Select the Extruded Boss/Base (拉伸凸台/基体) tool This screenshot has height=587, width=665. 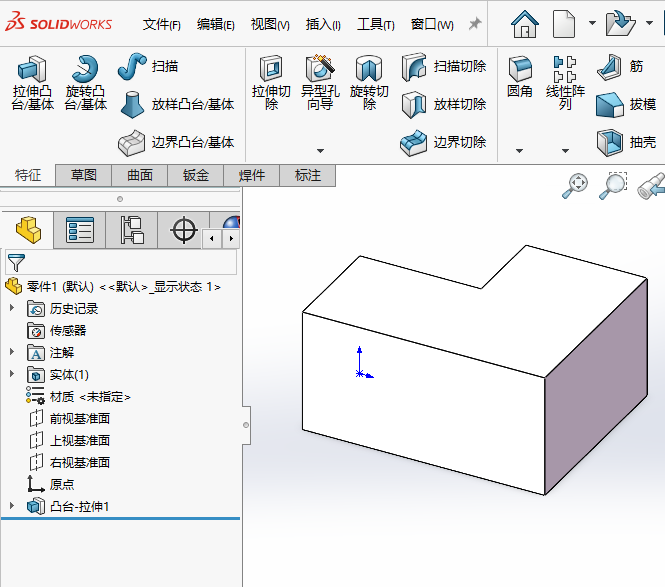tap(33, 83)
